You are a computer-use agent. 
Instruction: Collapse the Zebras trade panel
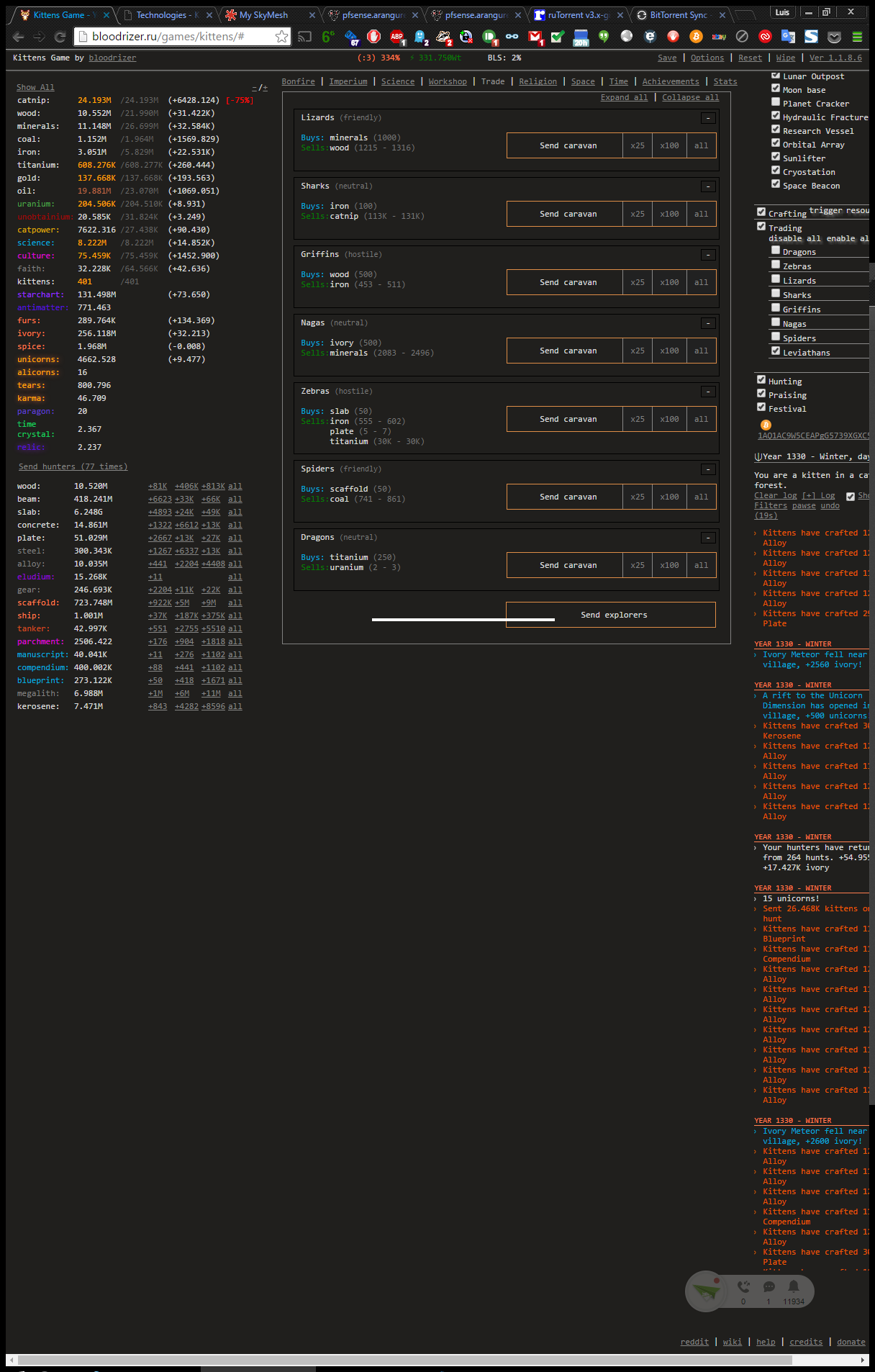pos(708,392)
